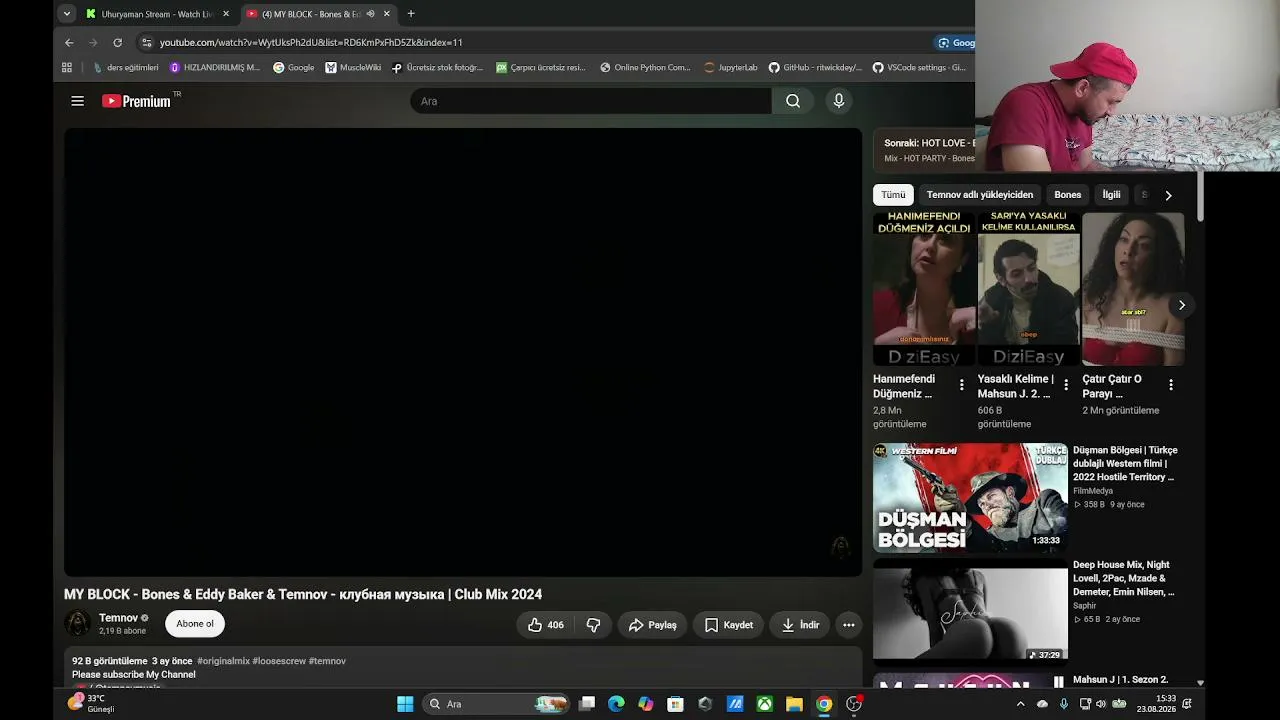Open the weather widget showing 33°C

click(90, 704)
